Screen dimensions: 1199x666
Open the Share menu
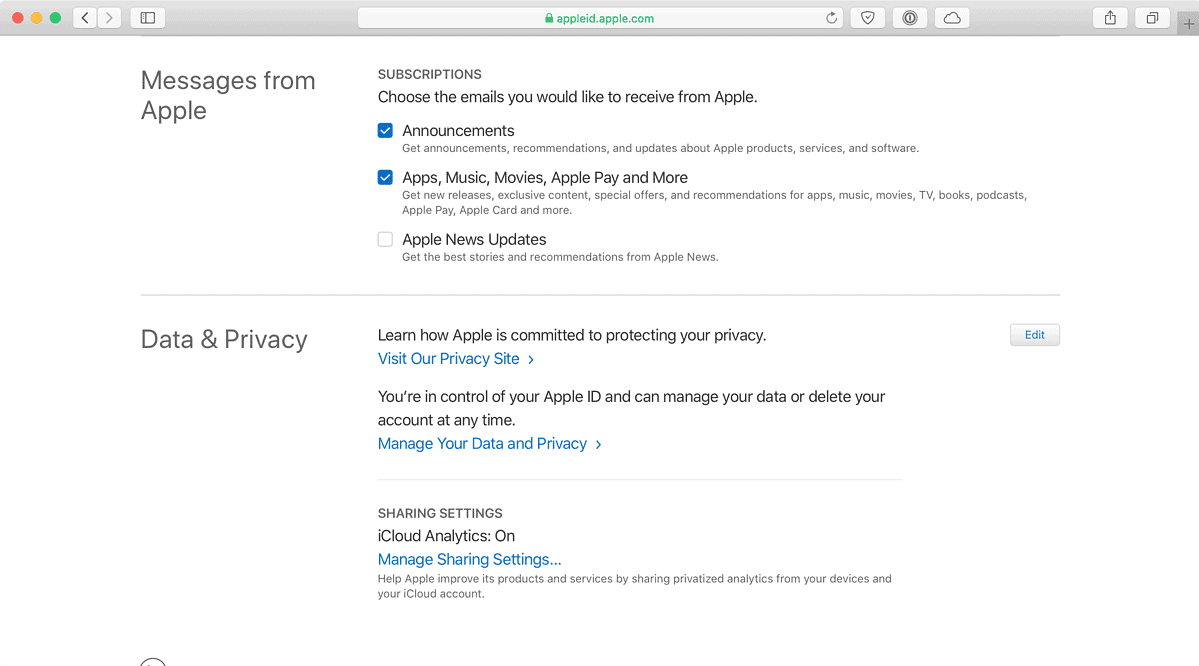click(1110, 18)
